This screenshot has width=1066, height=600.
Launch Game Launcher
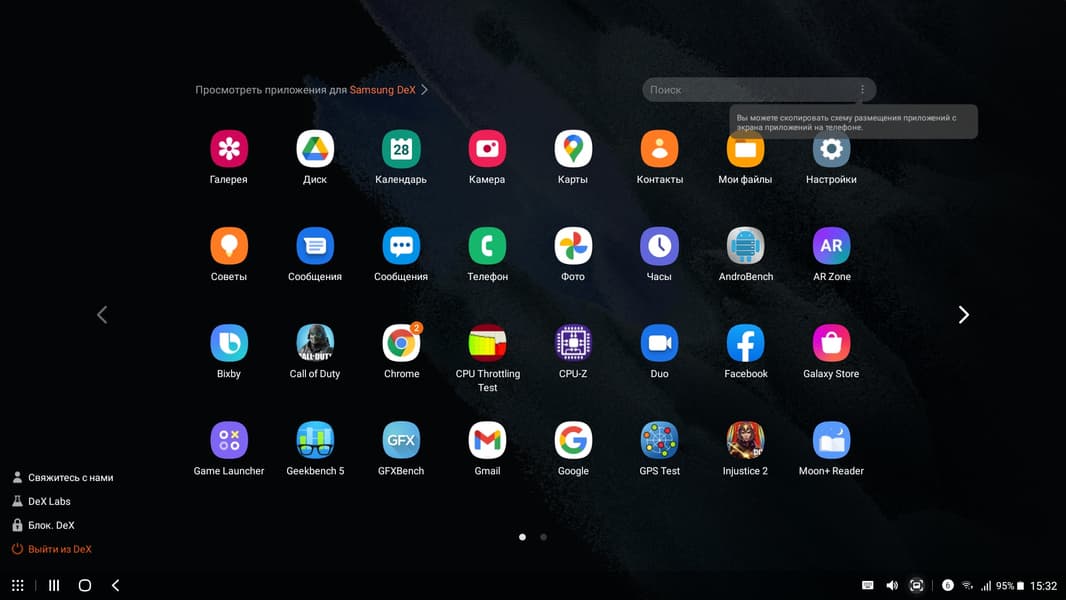(x=228, y=440)
